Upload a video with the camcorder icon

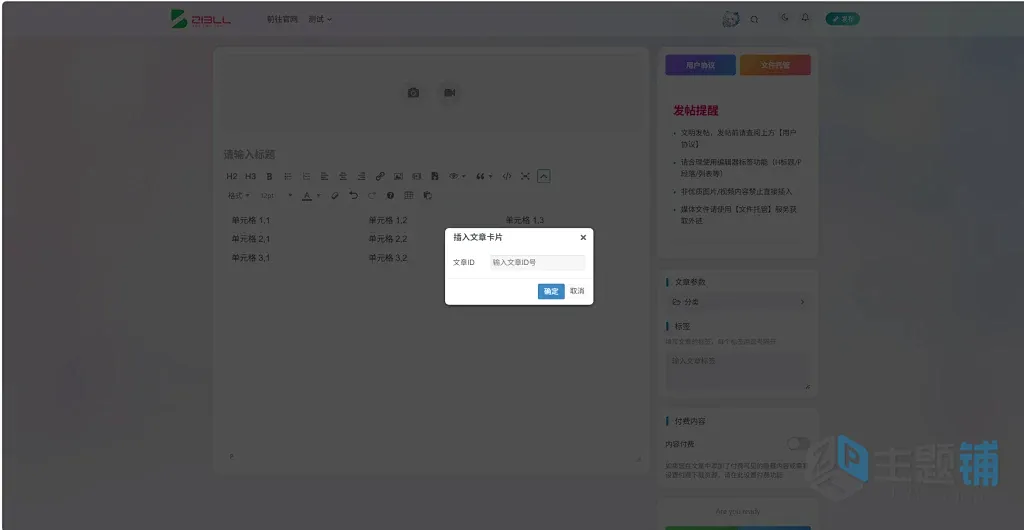pyautogui.click(x=449, y=93)
